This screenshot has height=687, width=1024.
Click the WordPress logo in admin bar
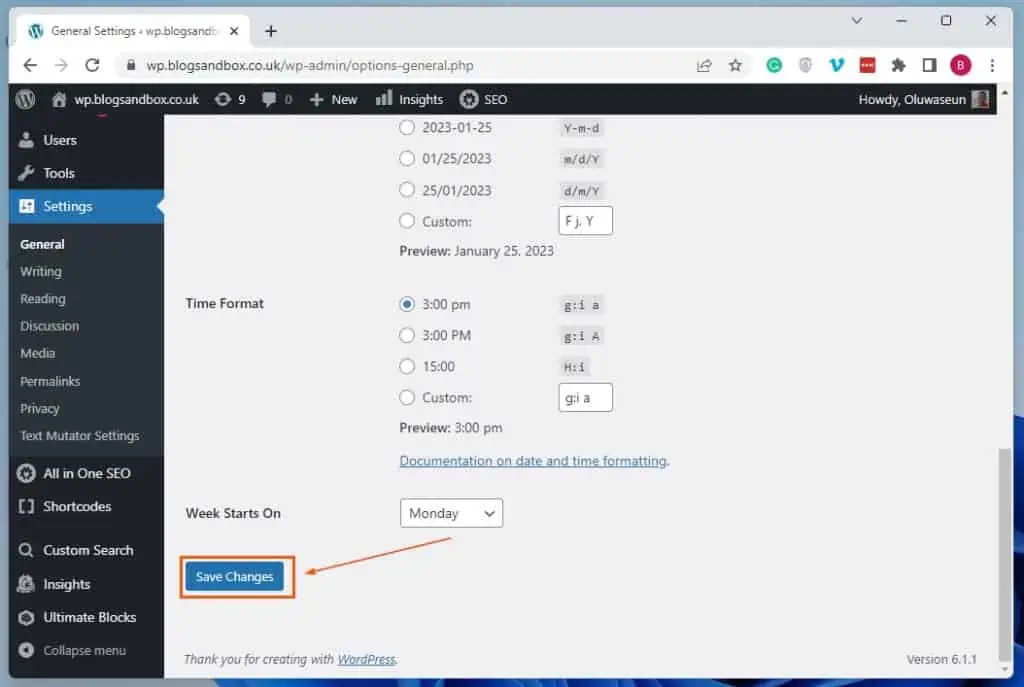(27, 99)
